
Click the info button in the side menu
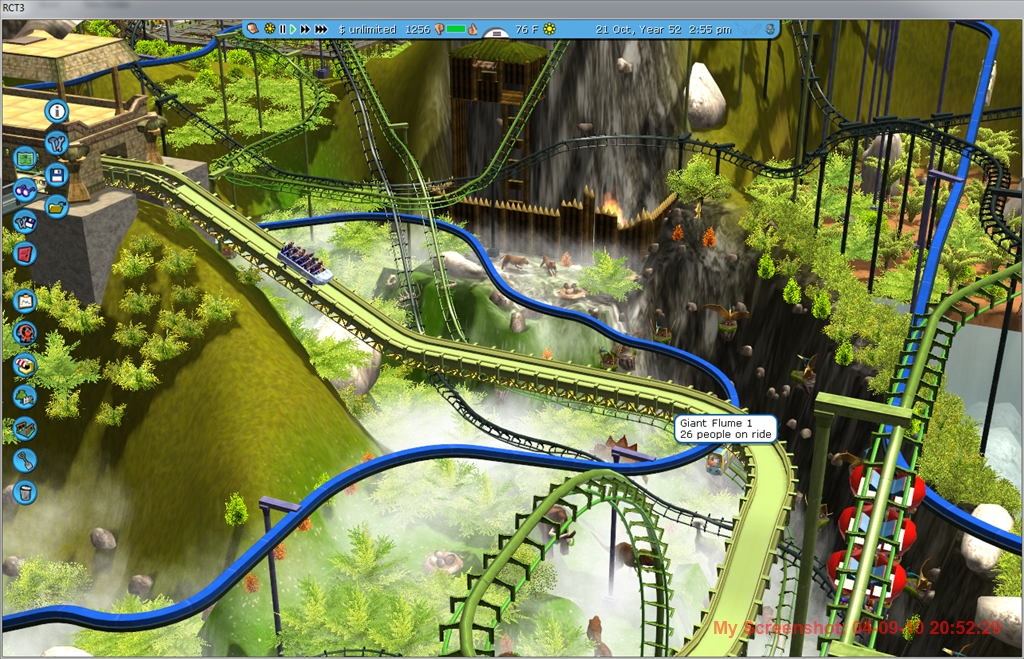click(56, 111)
